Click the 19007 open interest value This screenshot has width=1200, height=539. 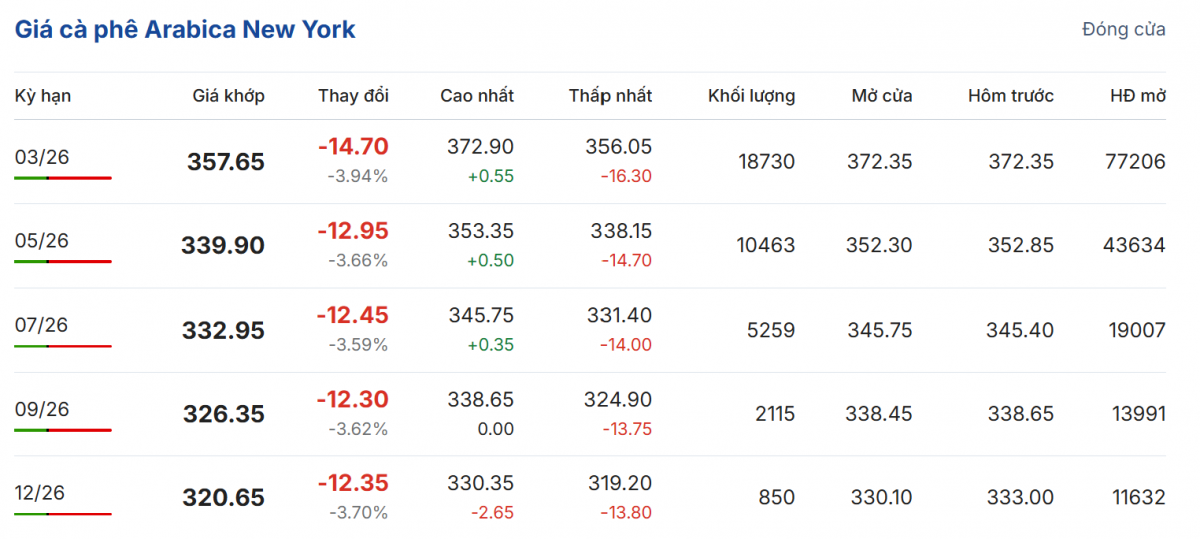point(1135,330)
